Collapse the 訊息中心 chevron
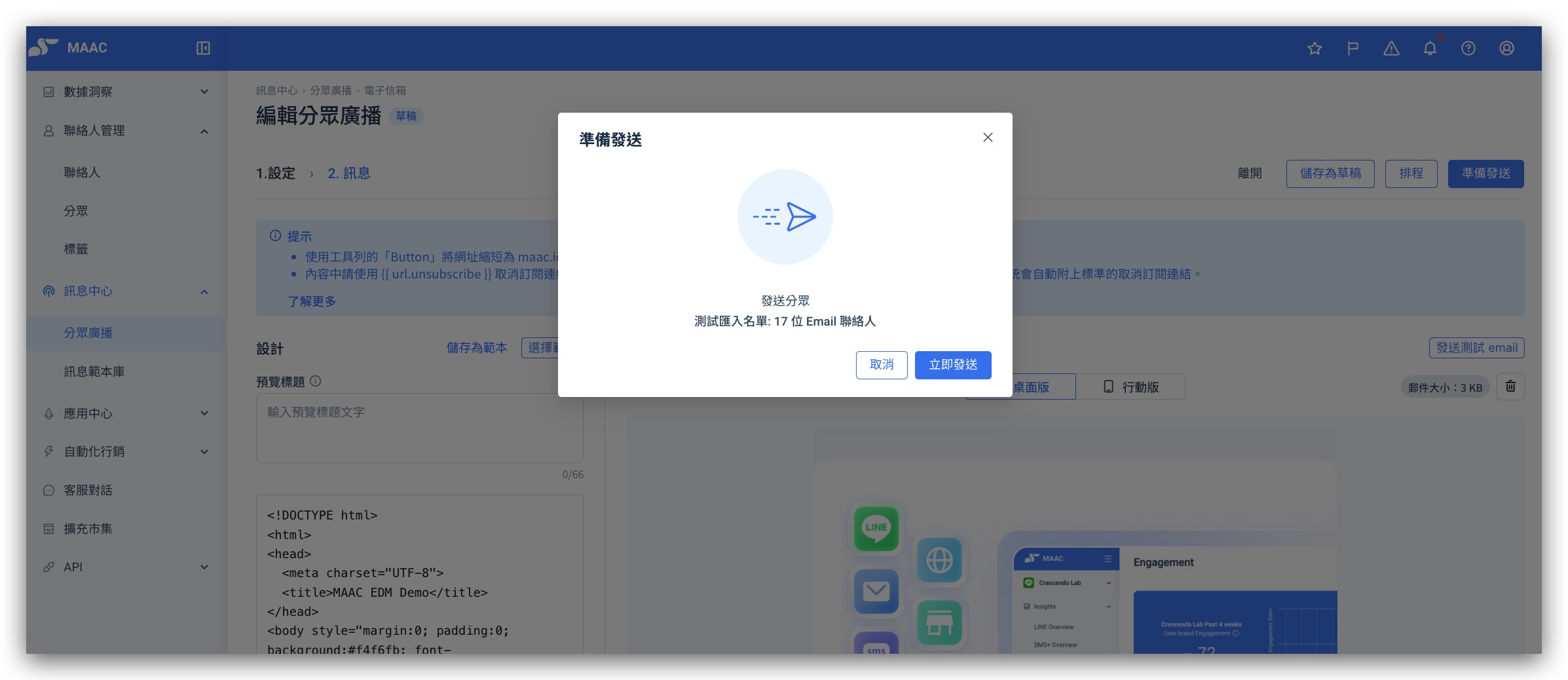The width and height of the screenshot is (1568, 680). (x=204, y=292)
